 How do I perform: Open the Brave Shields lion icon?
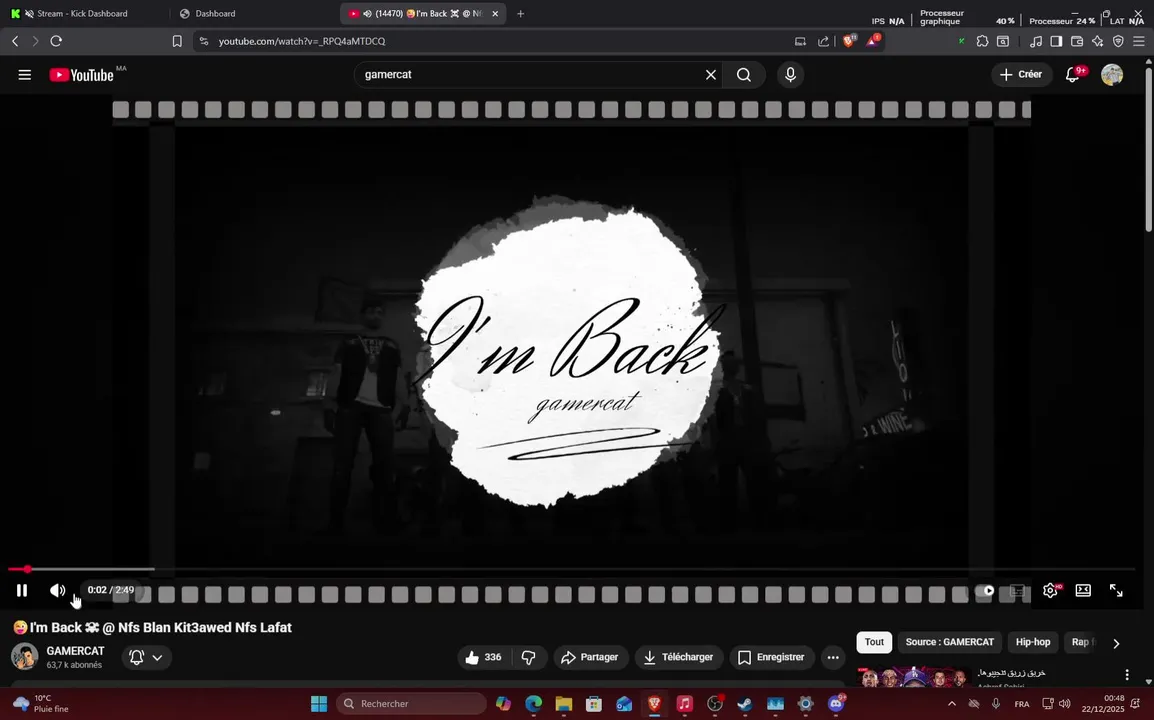tap(849, 41)
